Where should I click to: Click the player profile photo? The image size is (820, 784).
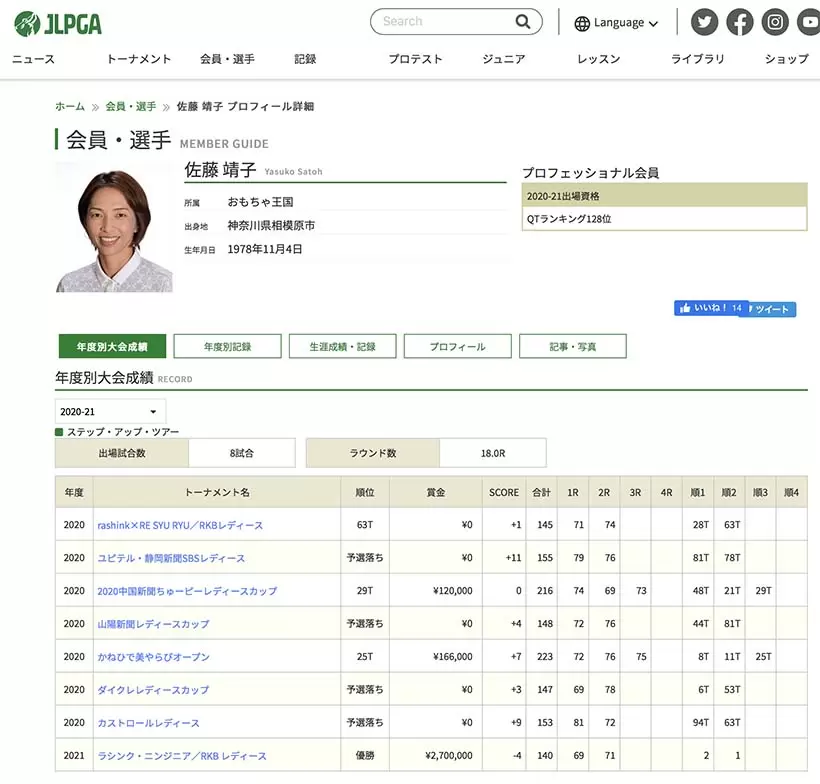114,228
